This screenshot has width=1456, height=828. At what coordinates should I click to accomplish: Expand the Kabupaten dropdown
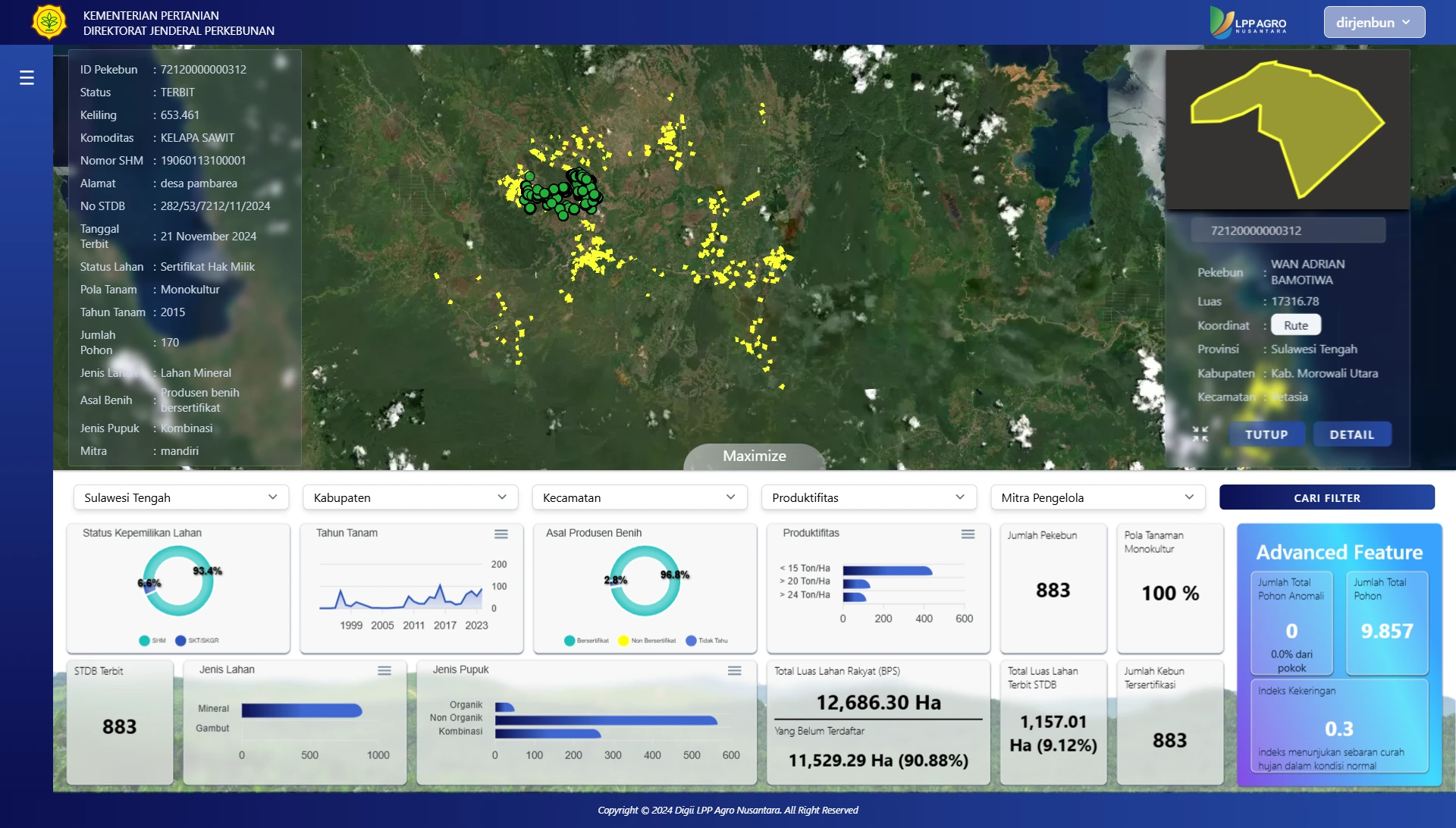[x=409, y=497]
